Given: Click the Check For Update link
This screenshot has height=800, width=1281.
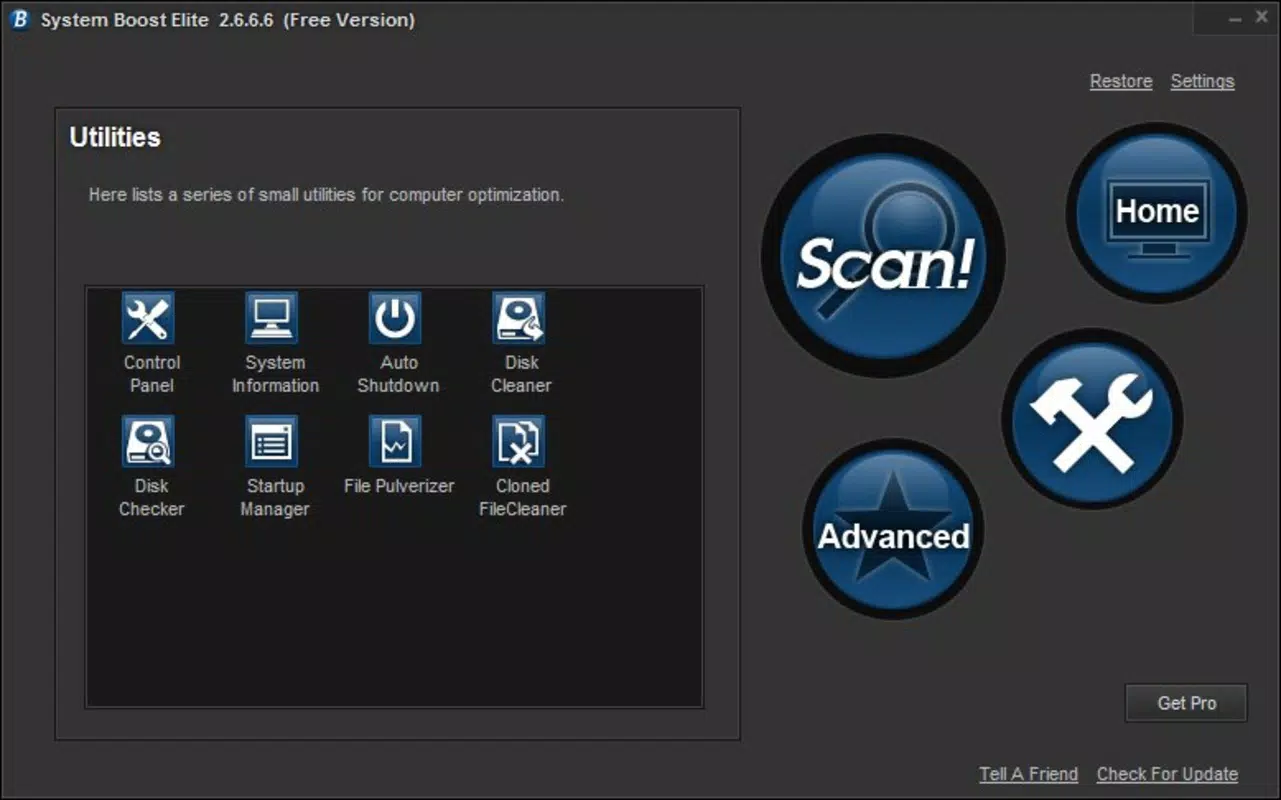Looking at the screenshot, I should pyautogui.click(x=1167, y=774).
